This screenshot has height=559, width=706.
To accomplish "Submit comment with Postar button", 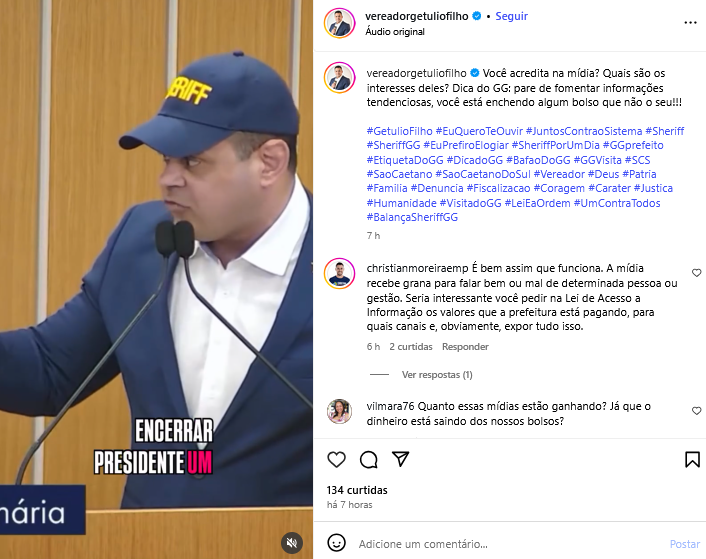I will [x=684, y=544].
